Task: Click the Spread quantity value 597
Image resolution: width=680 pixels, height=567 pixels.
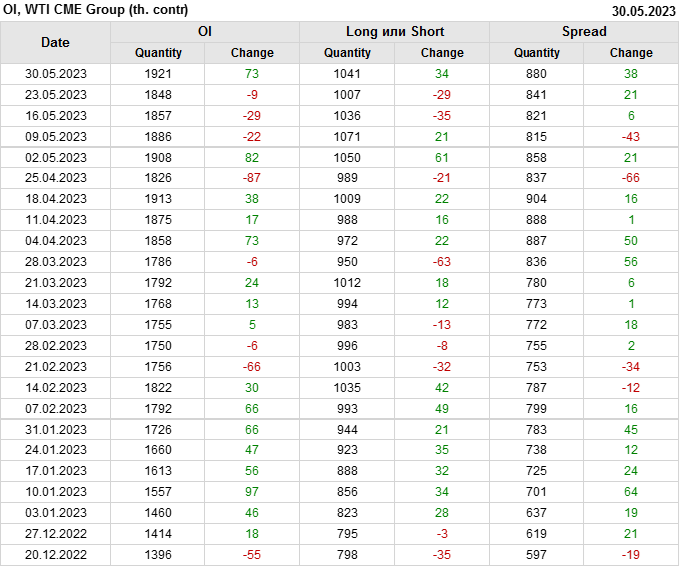Action: coord(537,555)
